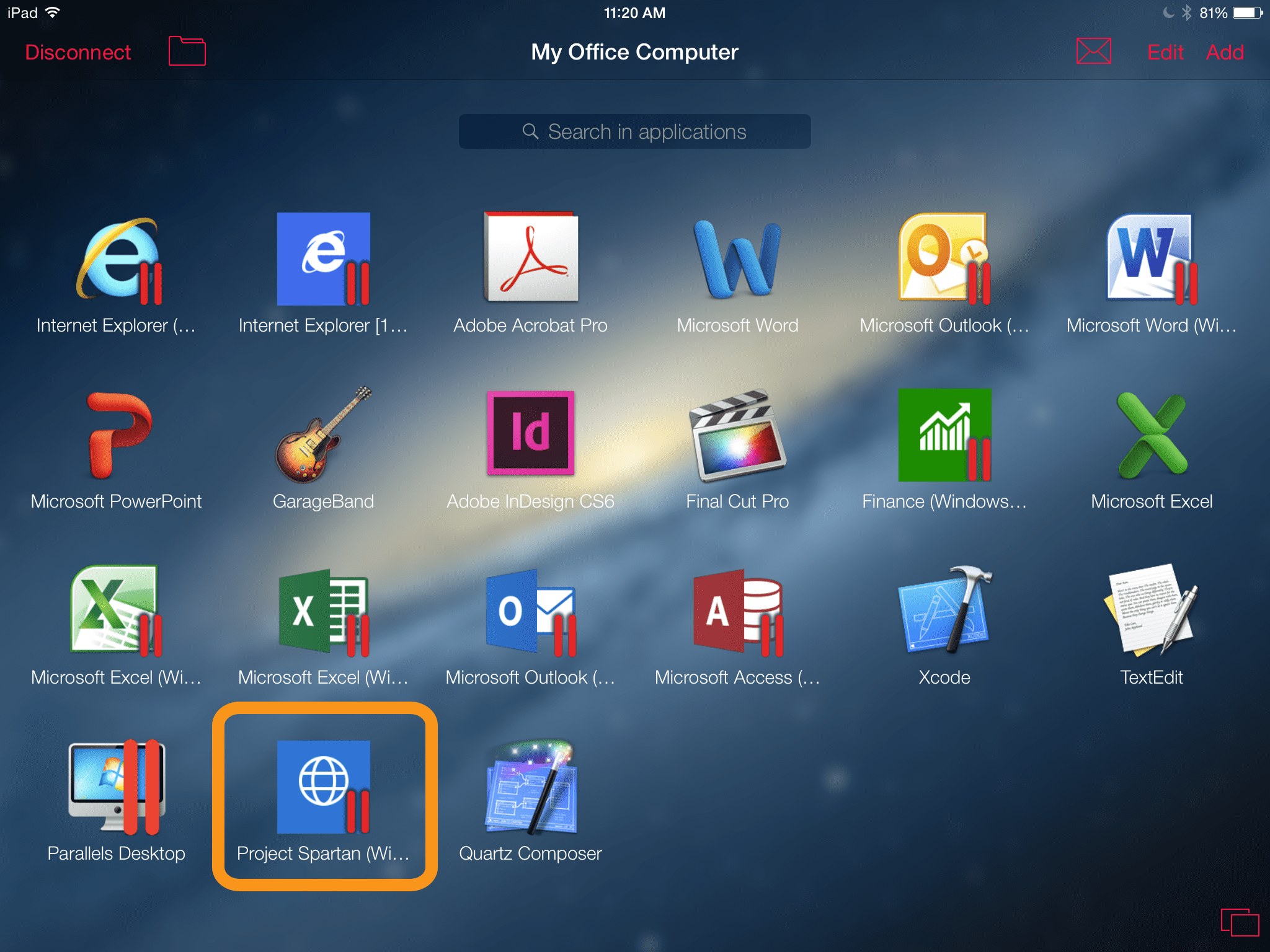Tap Add to add an application

click(x=1225, y=52)
